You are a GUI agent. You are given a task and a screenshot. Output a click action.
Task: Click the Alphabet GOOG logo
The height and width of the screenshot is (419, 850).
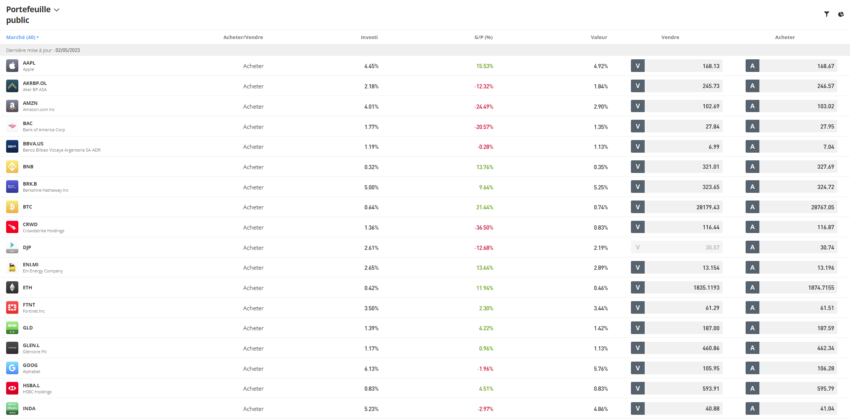click(12, 368)
